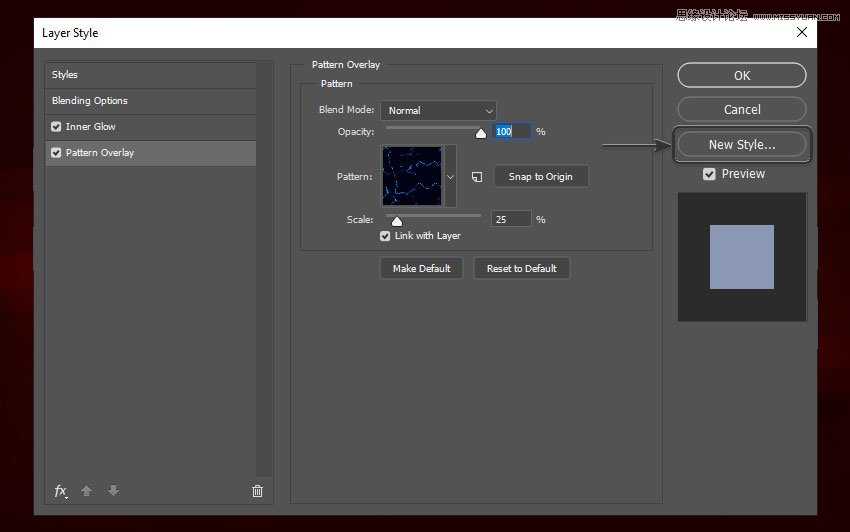Disable the Pattern Overlay checkbox
Screen dimensions: 850x532
coord(56,153)
